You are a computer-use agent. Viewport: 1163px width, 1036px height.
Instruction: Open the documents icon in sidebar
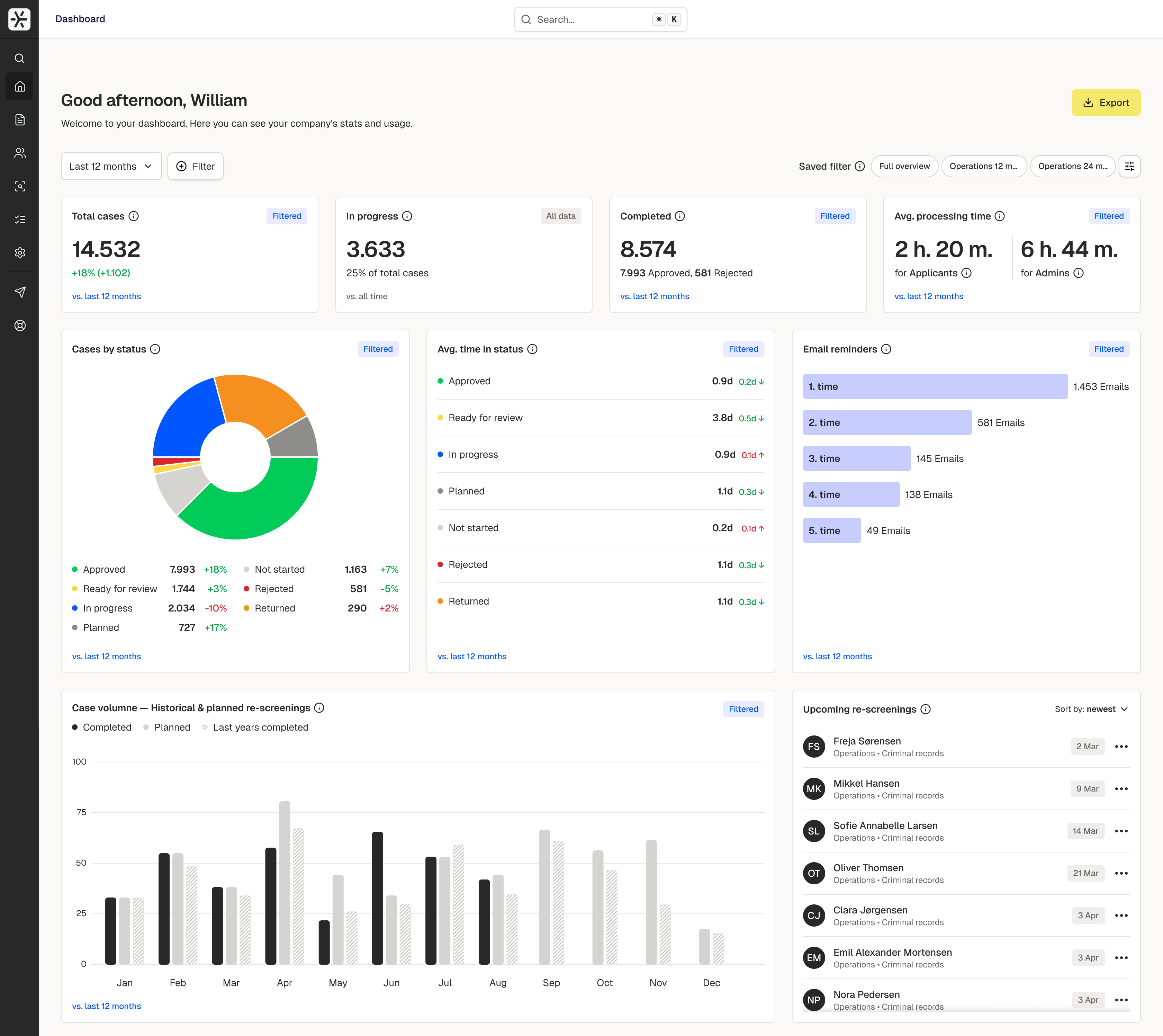point(20,119)
